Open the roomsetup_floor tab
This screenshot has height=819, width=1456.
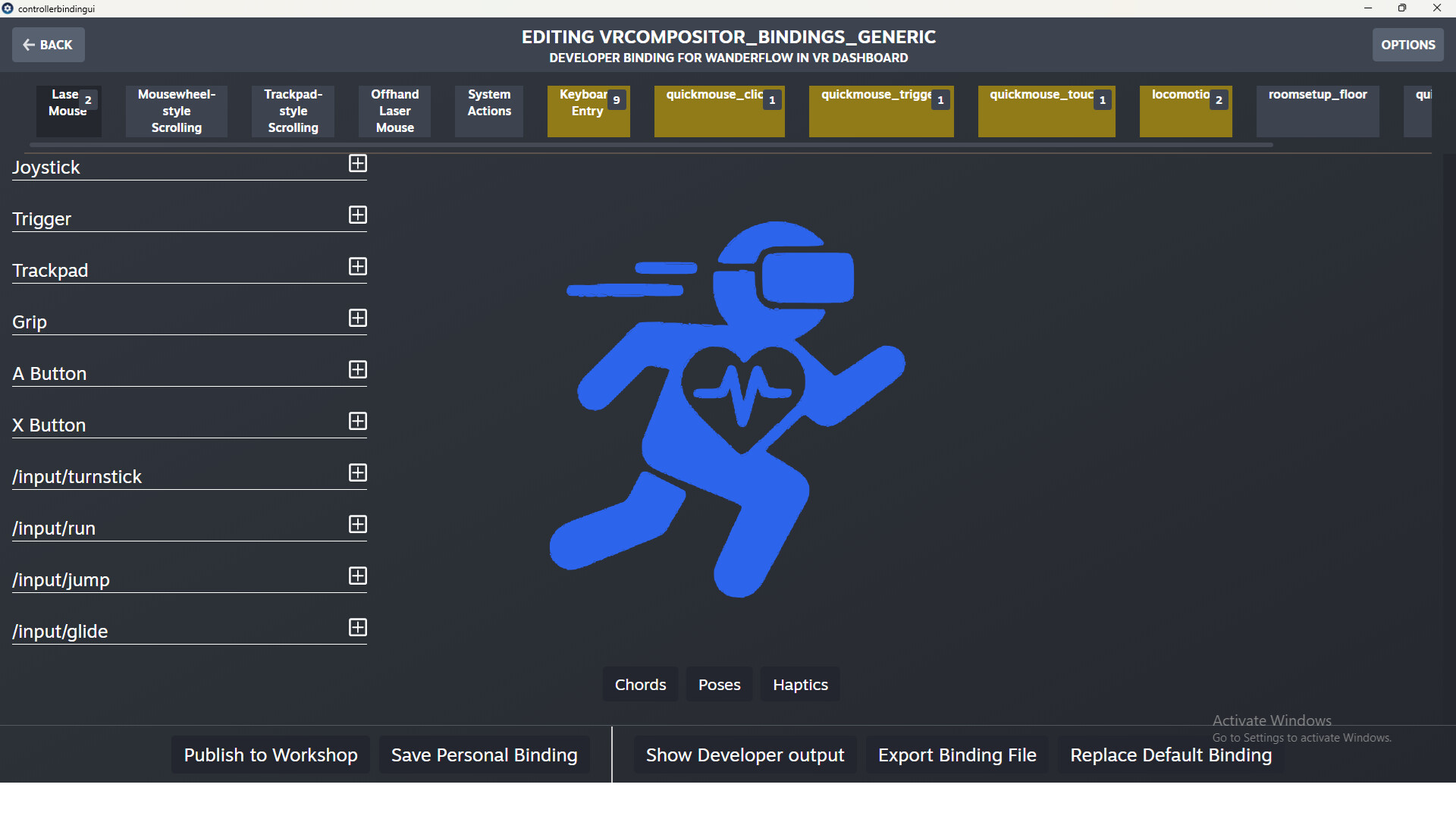coord(1317,111)
